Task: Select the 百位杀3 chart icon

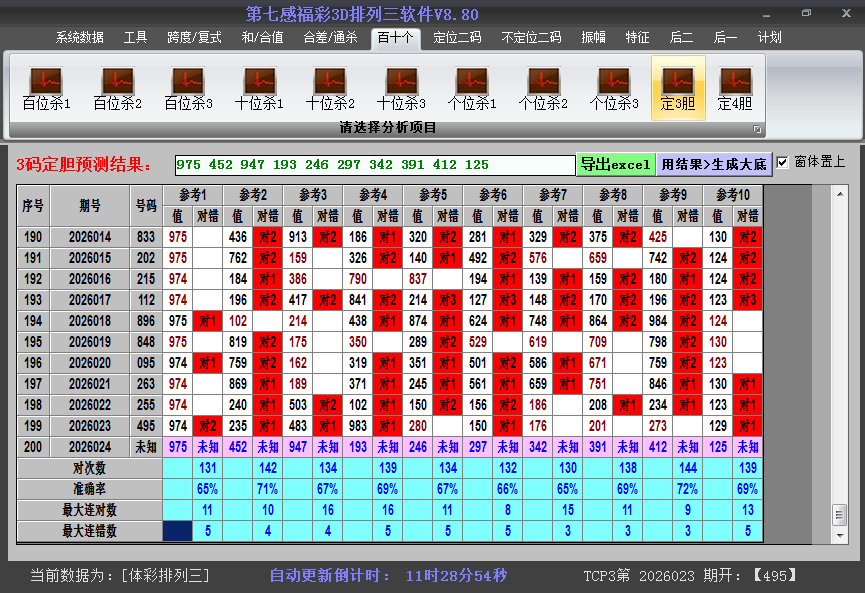Action: coord(188,88)
